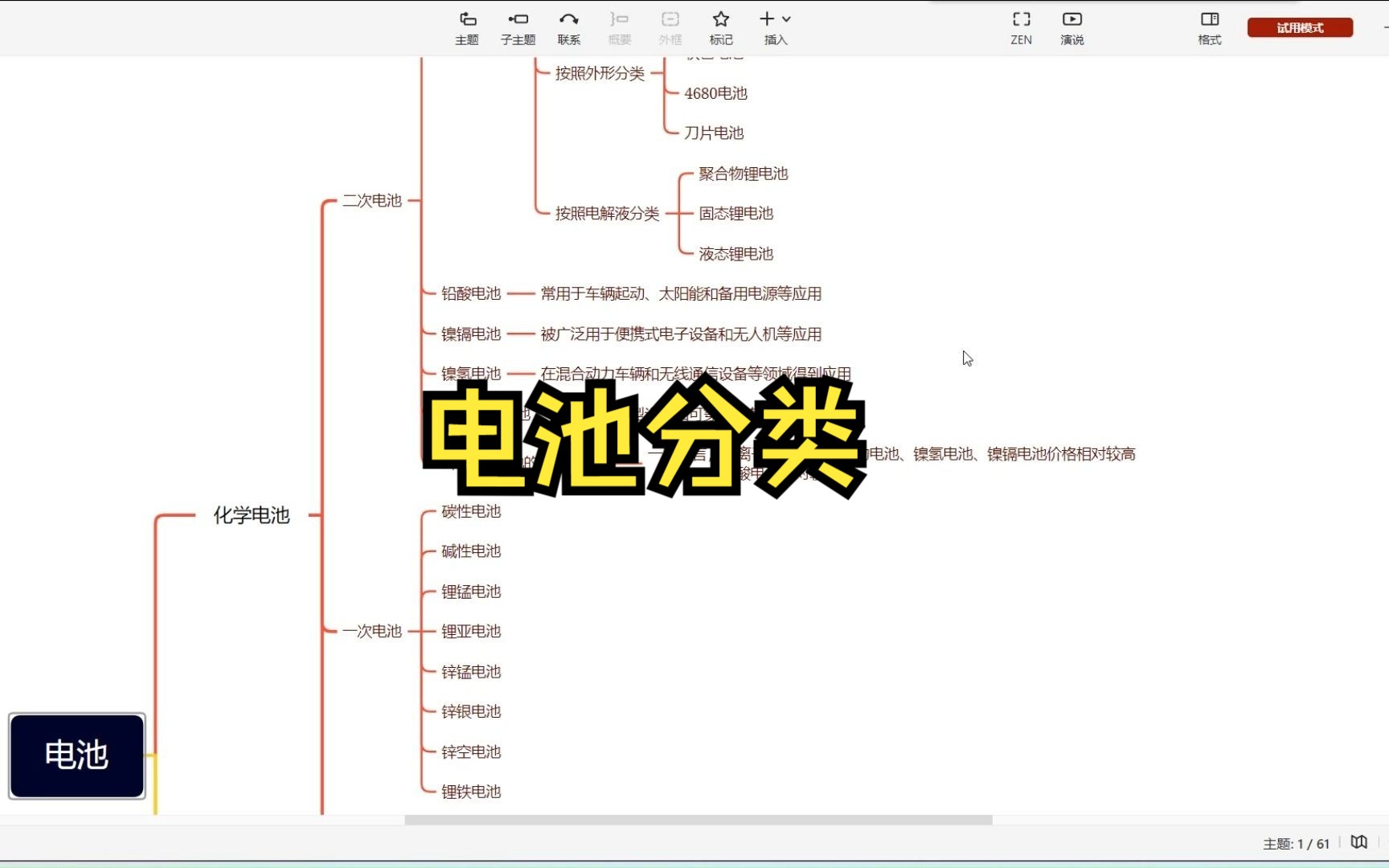Image resolution: width=1389 pixels, height=868 pixels.
Task: Select the 铅酸电池 topic
Action: pyautogui.click(x=471, y=293)
